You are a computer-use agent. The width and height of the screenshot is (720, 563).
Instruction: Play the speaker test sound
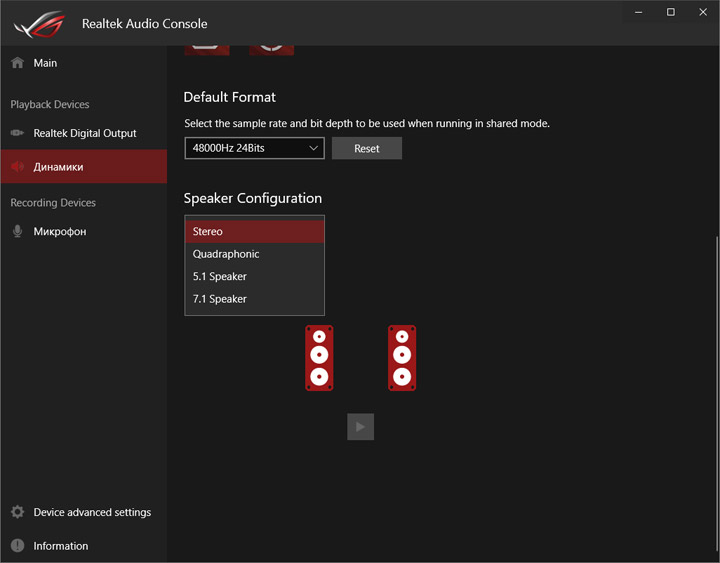click(x=360, y=427)
